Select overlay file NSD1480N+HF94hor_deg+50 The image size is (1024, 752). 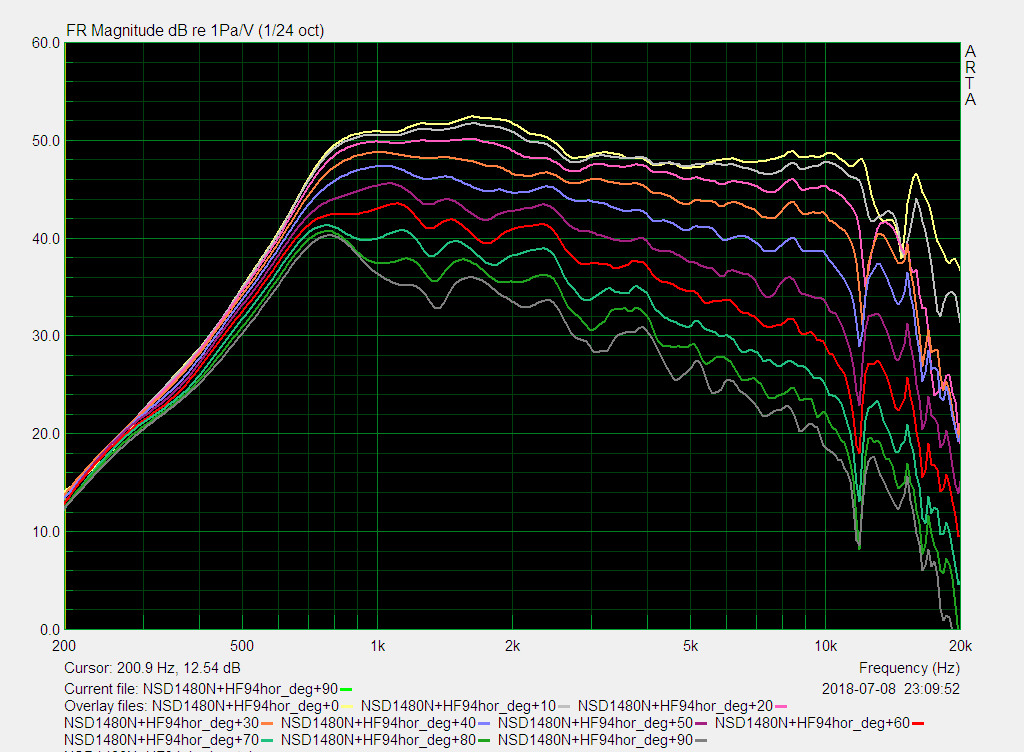(x=595, y=723)
